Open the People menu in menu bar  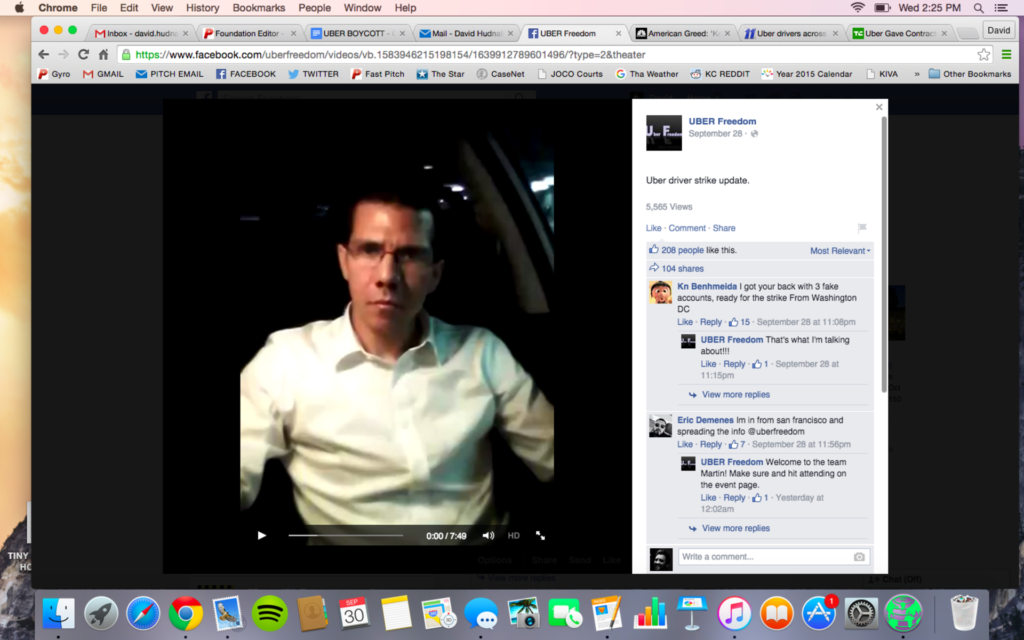click(314, 8)
